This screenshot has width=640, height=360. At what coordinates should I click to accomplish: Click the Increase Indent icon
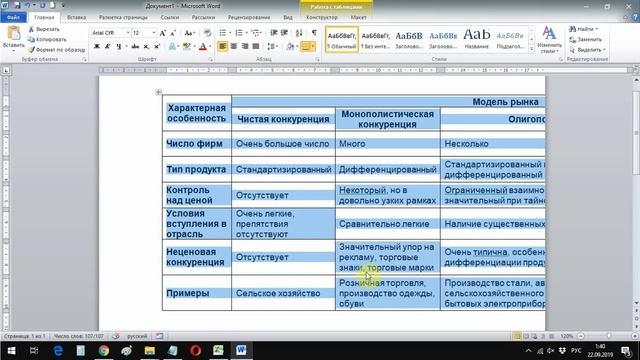(x=284, y=33)
